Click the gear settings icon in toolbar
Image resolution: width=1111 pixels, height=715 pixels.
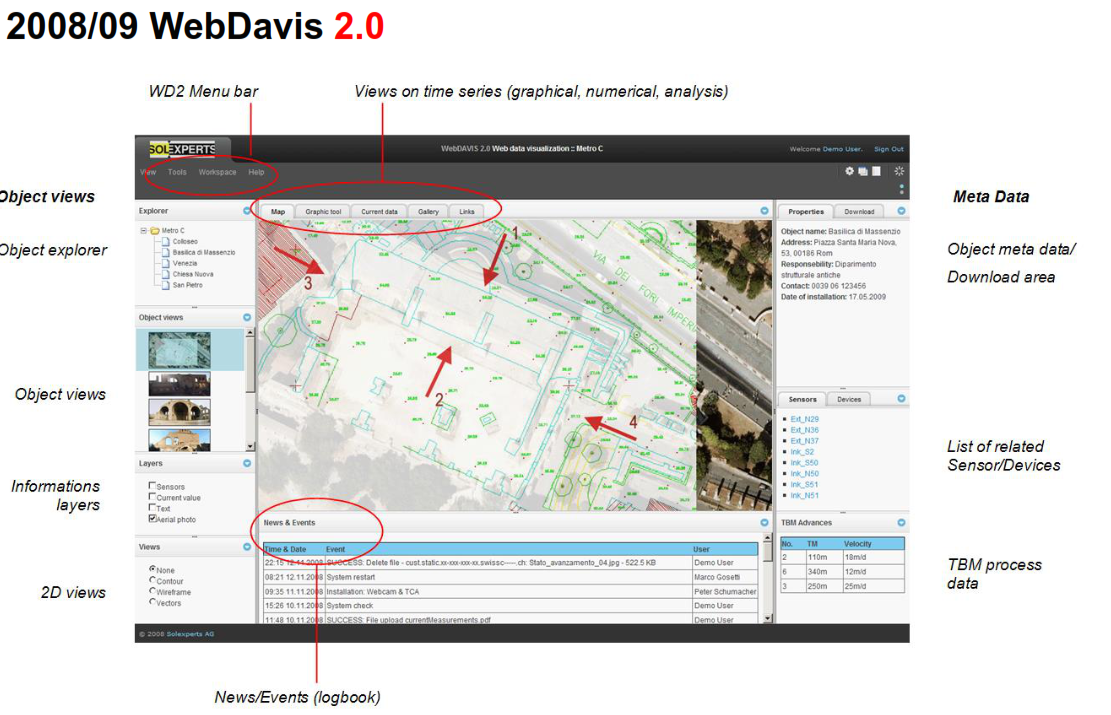tap(850, 171)
